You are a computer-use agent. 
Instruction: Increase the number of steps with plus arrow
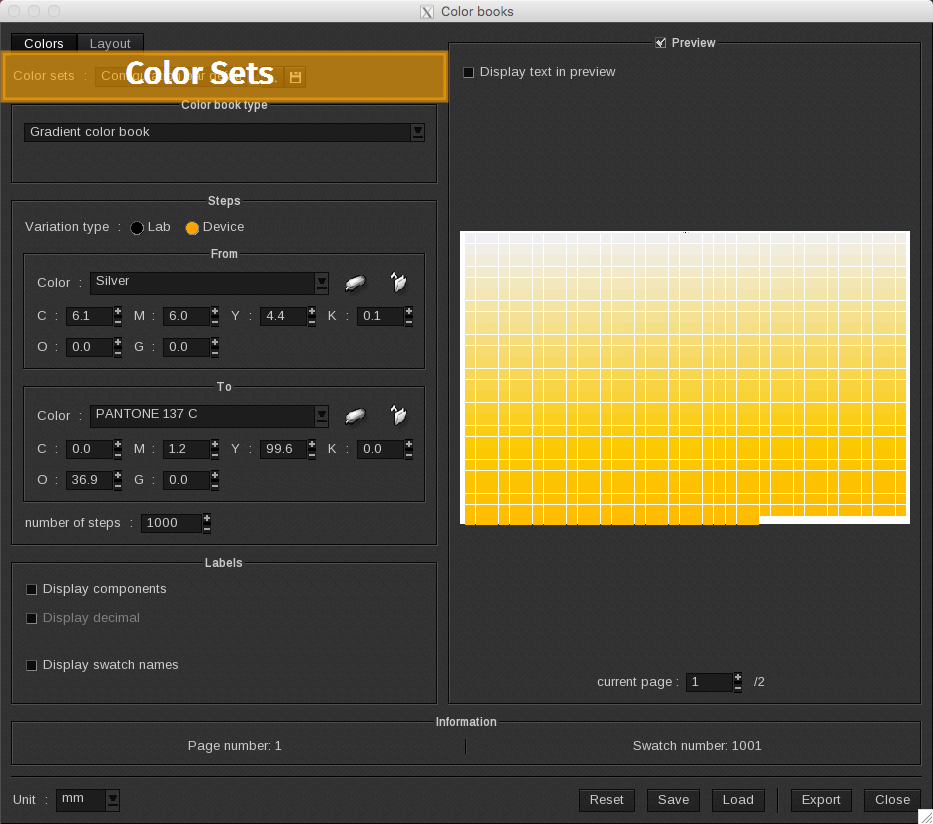(207, 518)
